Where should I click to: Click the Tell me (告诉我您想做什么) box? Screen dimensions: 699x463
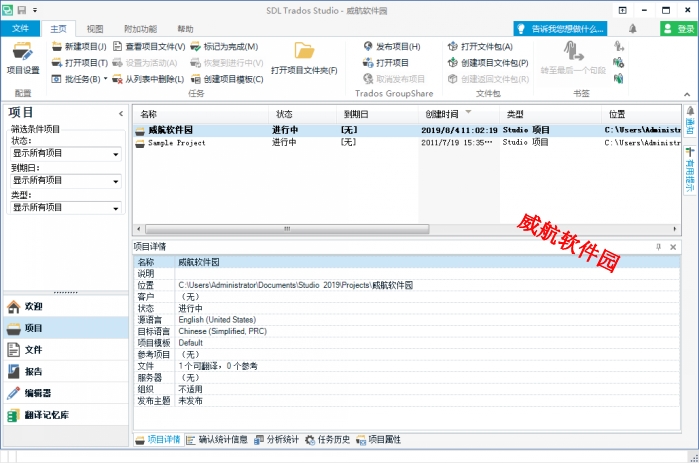coord(560,29)
